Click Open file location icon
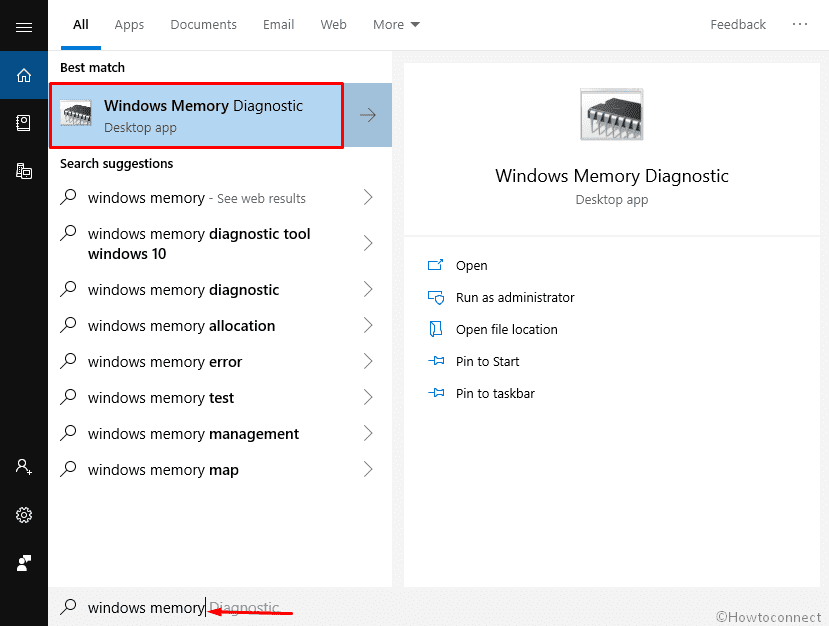Screen dimensions: 829x626 click(x=435, y=329)
